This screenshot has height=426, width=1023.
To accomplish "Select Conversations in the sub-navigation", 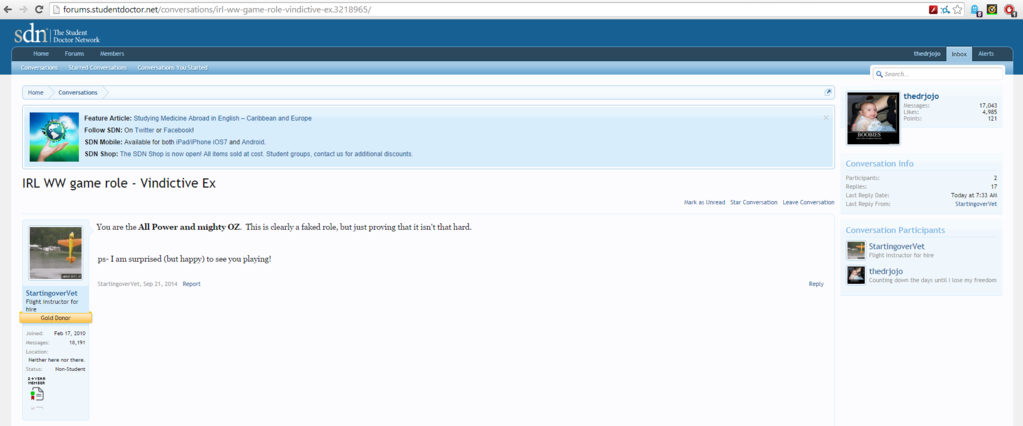I will pos(39,67).
